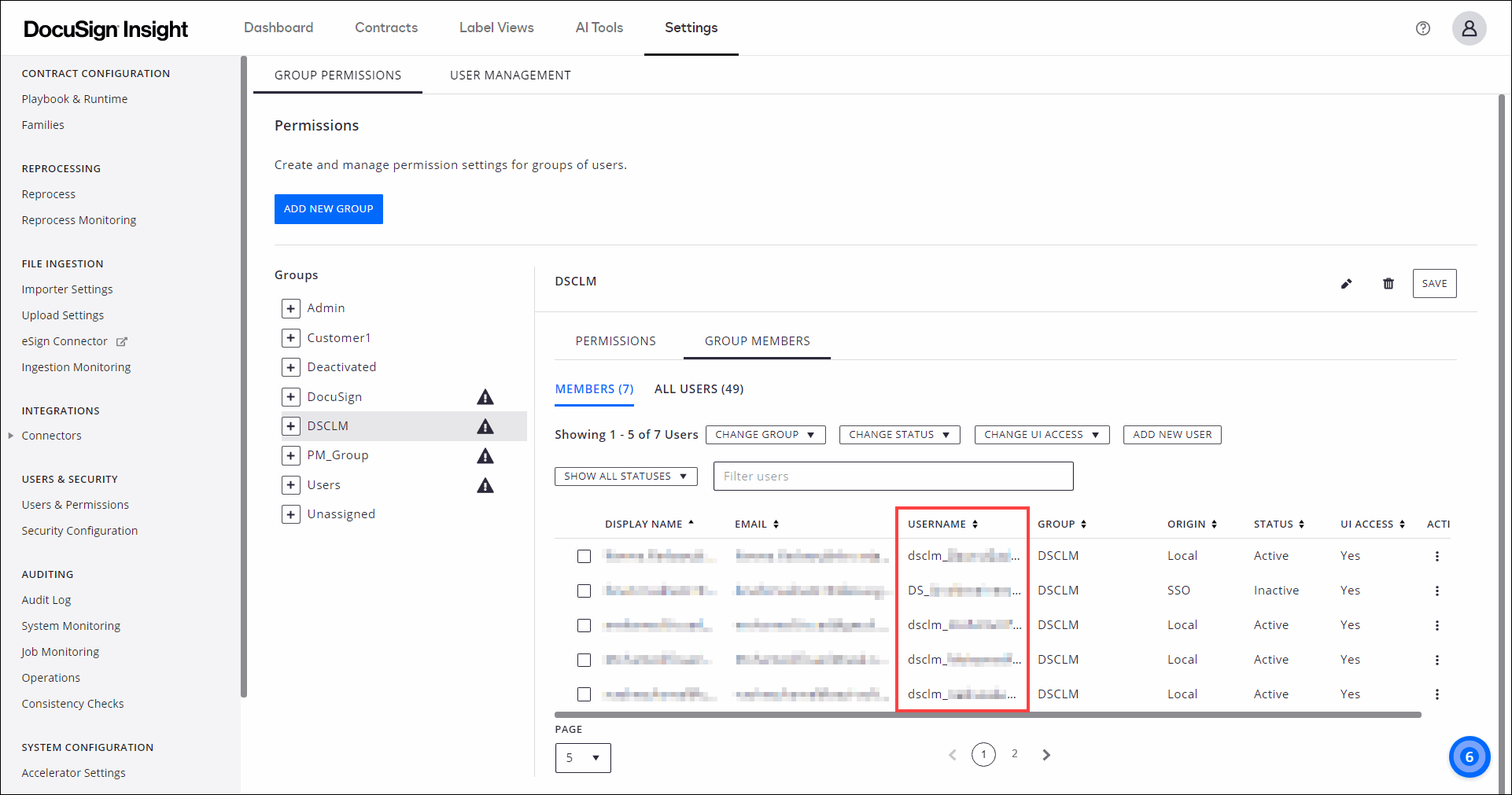Sort by Group column header
Screen dimensions: 1512x795
pyautogui.click(x=1062, y=524)
